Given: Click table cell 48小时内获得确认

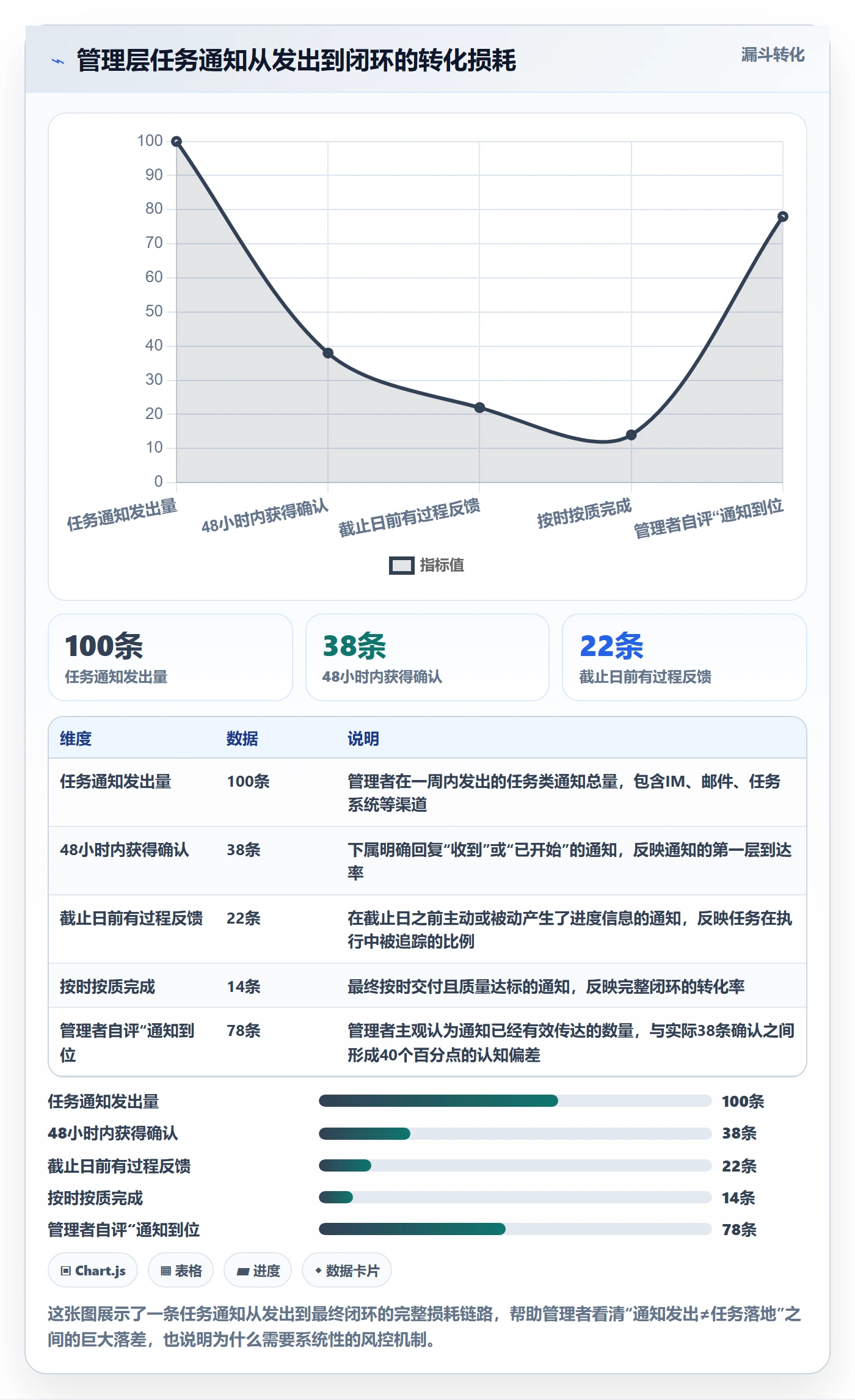Looking at the screenshot, I should point(125,850).
